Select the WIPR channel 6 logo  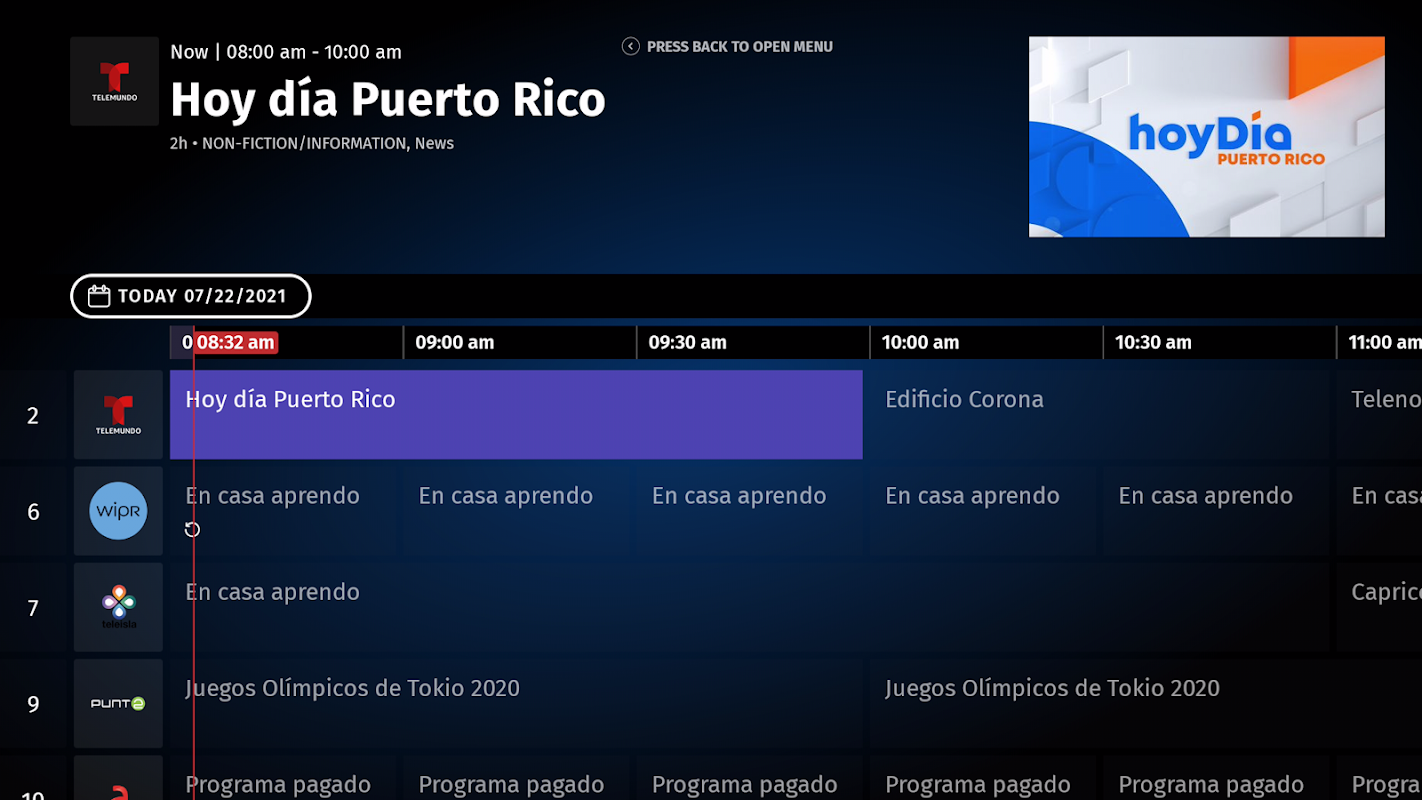click(118, 511)
